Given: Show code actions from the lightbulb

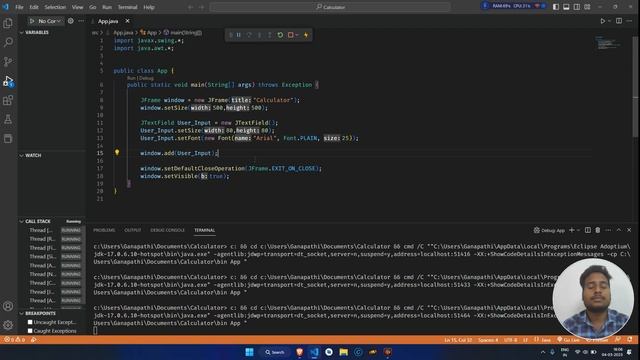Looking at the screenshot, I should 117,153.
